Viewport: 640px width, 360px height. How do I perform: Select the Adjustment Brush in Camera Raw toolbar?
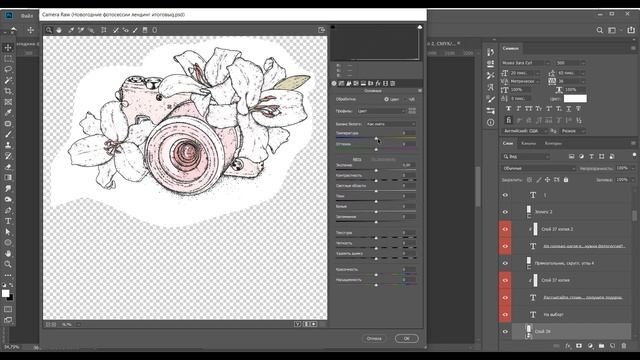click(x=135, y=30)
